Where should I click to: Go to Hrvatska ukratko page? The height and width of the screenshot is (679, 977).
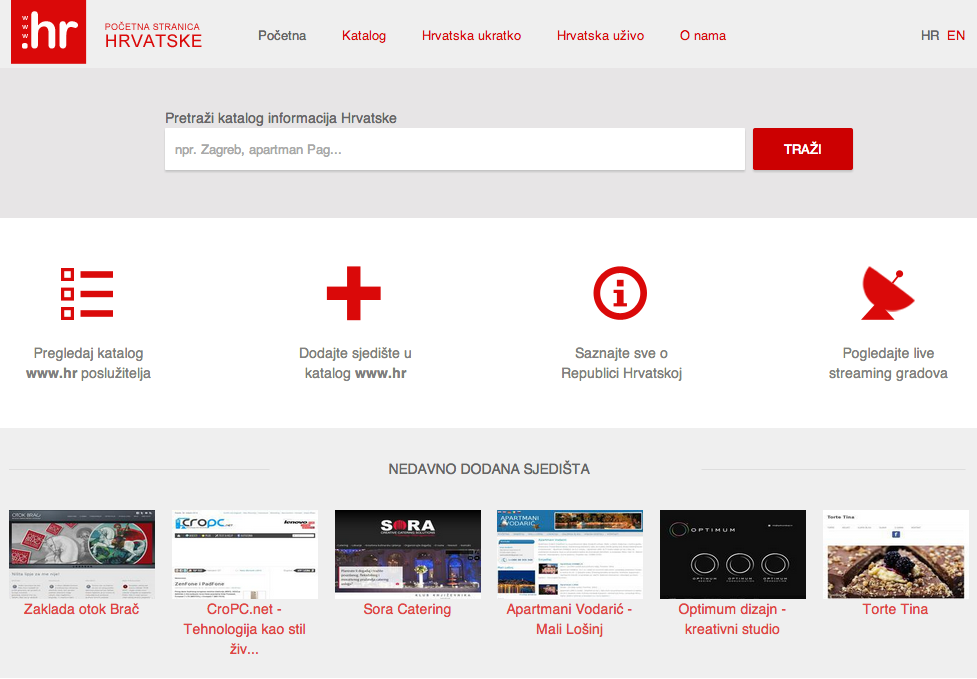(472, 36)
